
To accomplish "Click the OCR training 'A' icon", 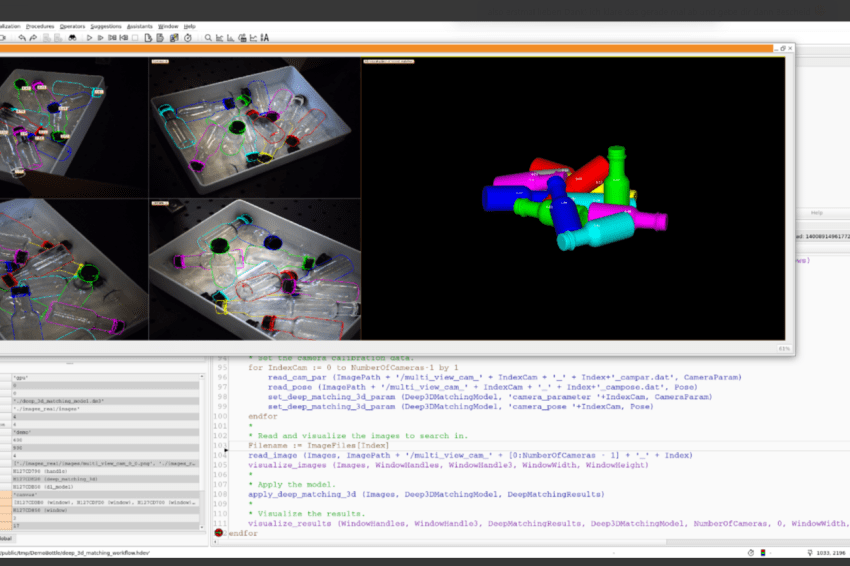I will (265, 38).
